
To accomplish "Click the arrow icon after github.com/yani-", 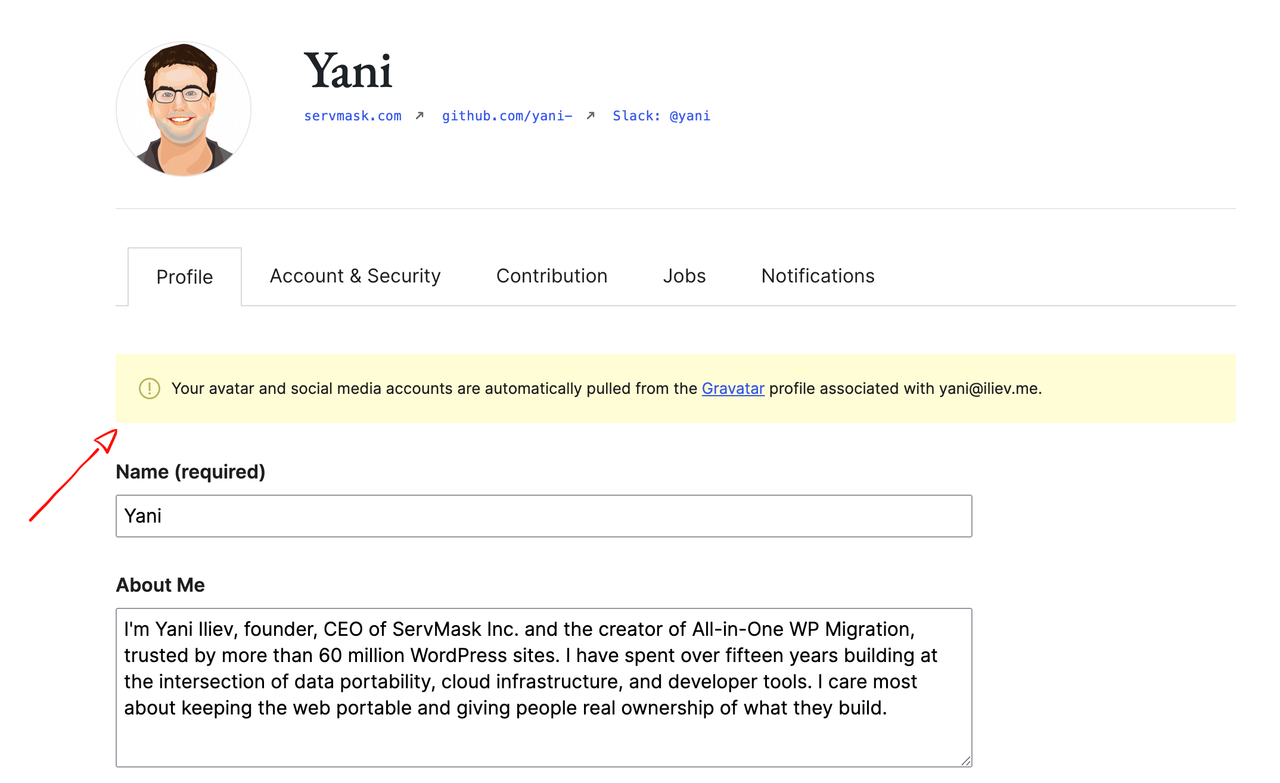I will point(591,116).
